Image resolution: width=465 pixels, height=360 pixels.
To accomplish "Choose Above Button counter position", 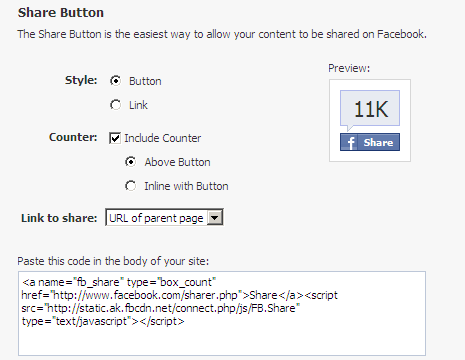I will (x=130, y=162).
